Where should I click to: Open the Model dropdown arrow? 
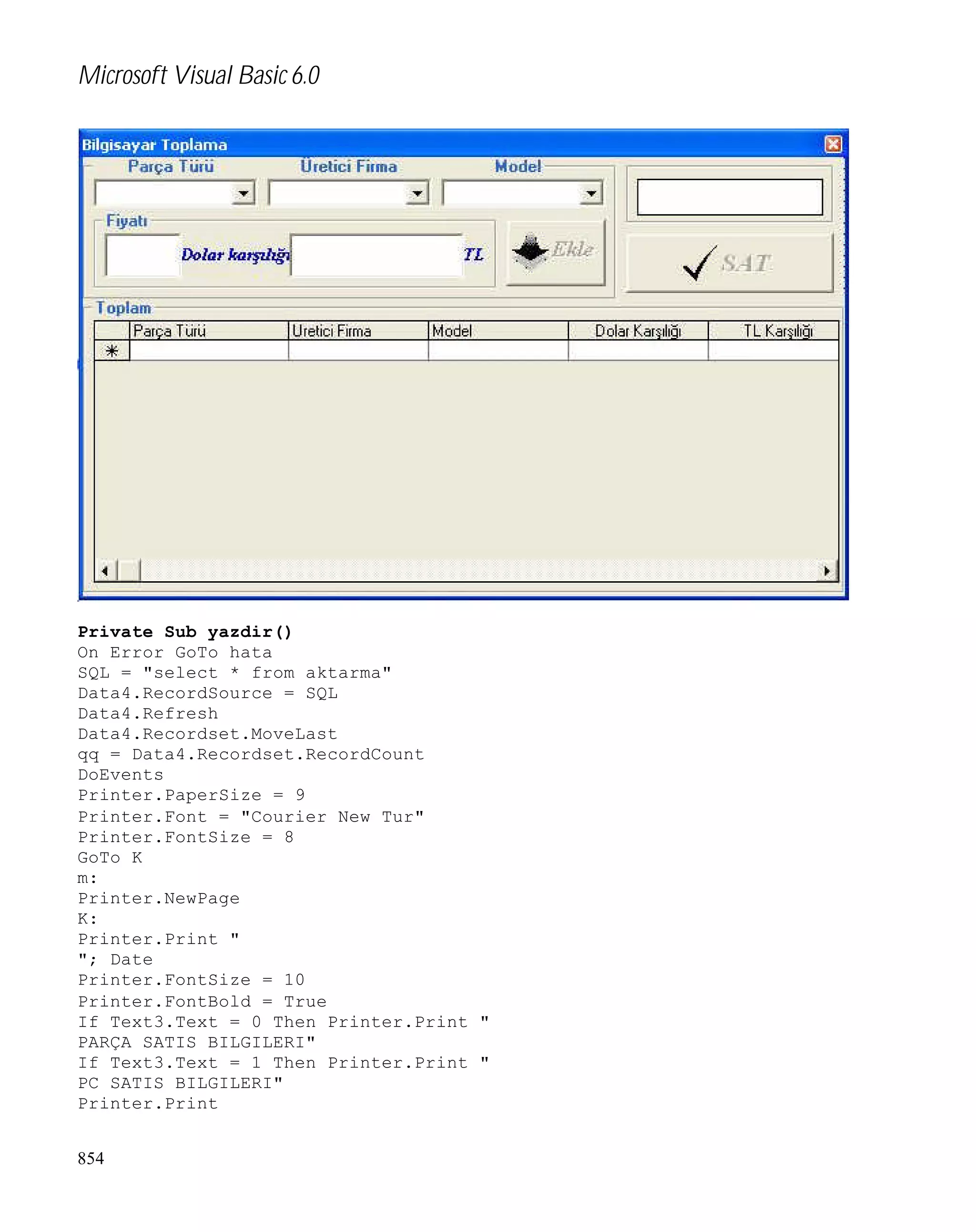[x=591, y=193]
